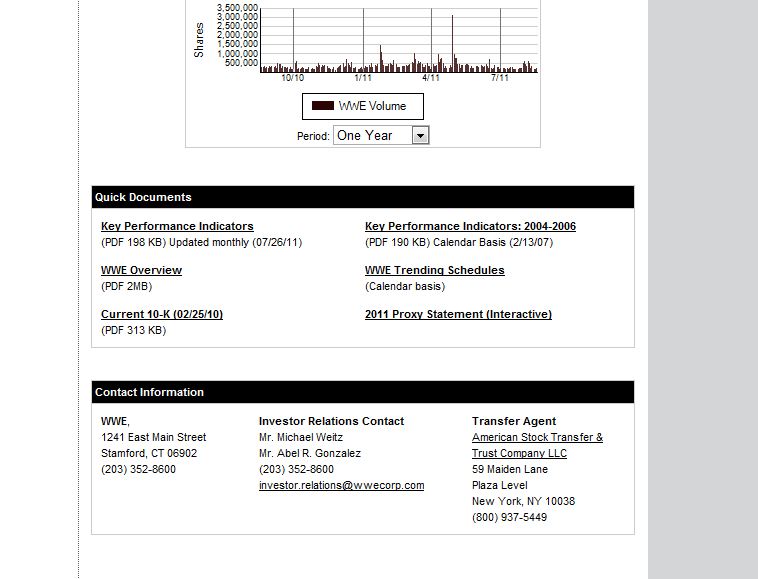Select the '(PDF 2MB)' text
Viewport: 758px width, 579px height.
pos(127,286)
